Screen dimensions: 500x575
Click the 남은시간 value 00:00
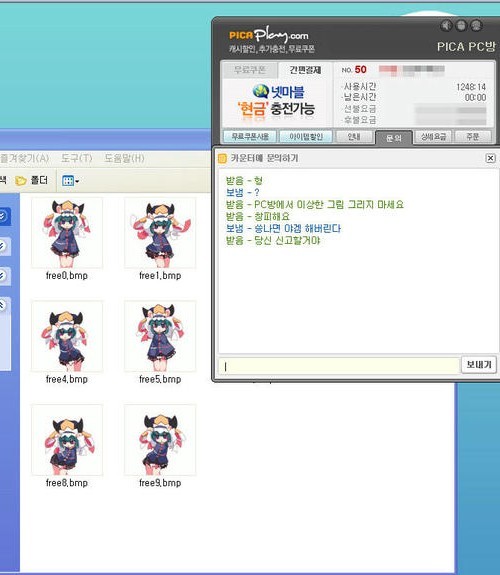pos(475,98)
